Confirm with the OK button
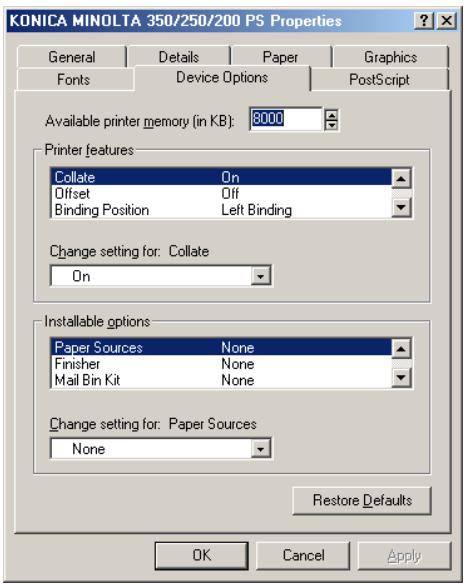Image resolution: width=464 pixels, height=585 pixels. pos(202,556)
